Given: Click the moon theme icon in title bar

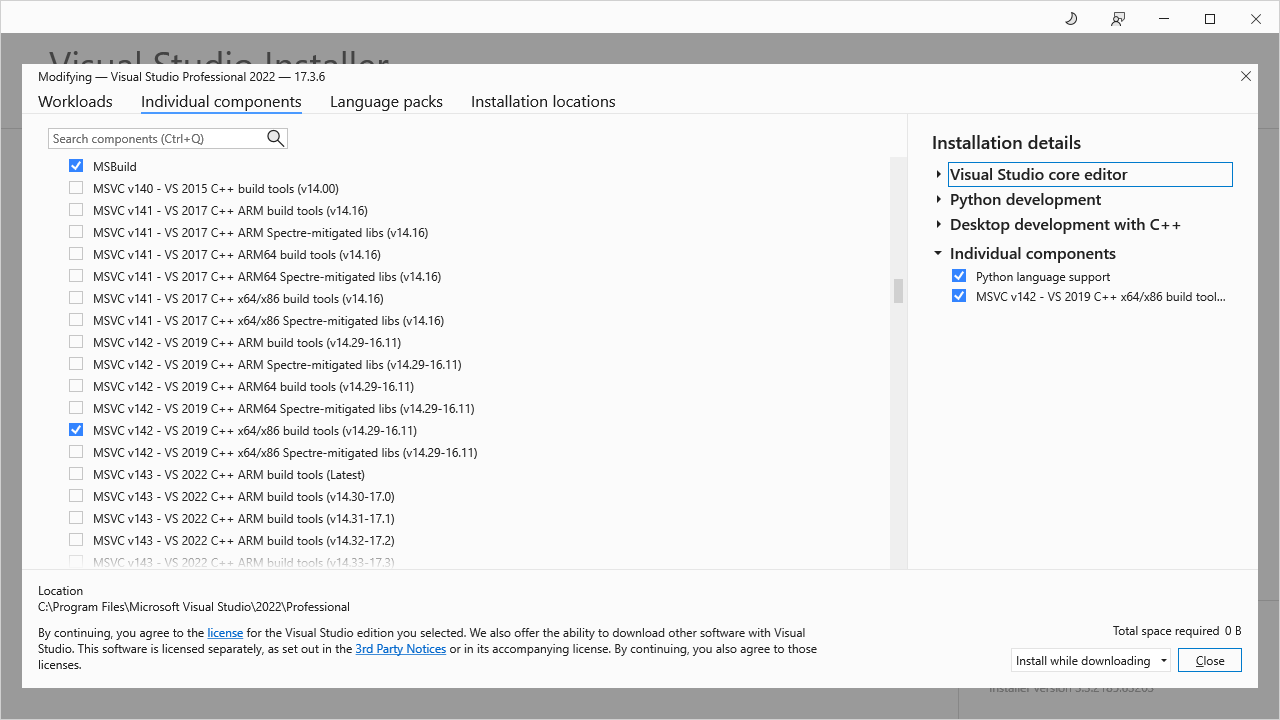Looking at the screenshot, I should click(x=1071, y=18).
